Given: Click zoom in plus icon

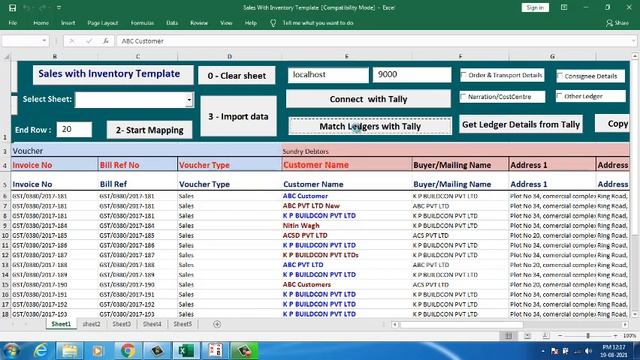Looking at the screenshot, I should tap(616, 336).
